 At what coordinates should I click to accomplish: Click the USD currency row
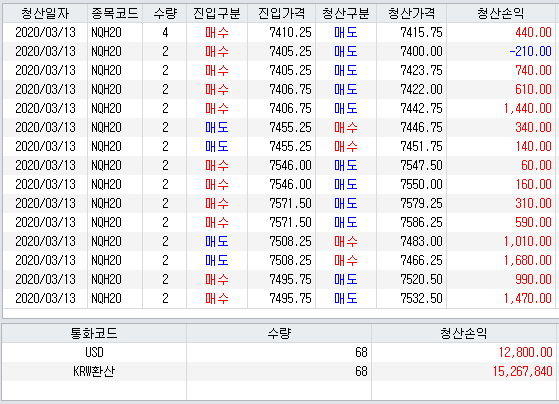pyautogui.click(x=279, y=352)
